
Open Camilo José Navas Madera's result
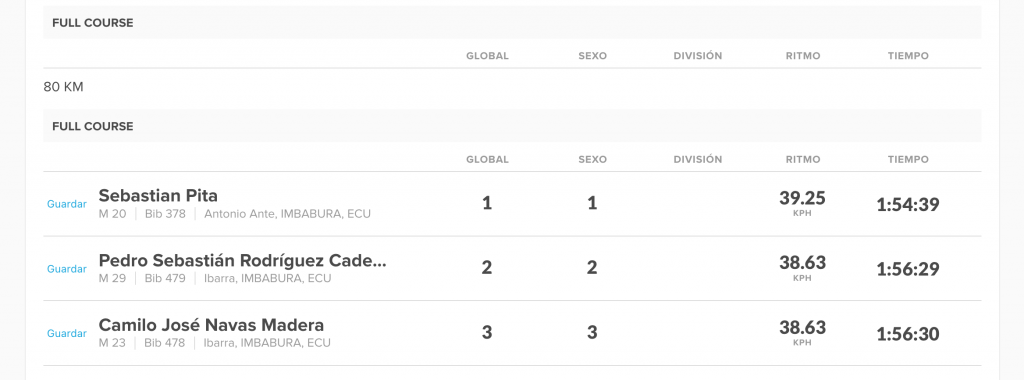(x=211, y=325)
